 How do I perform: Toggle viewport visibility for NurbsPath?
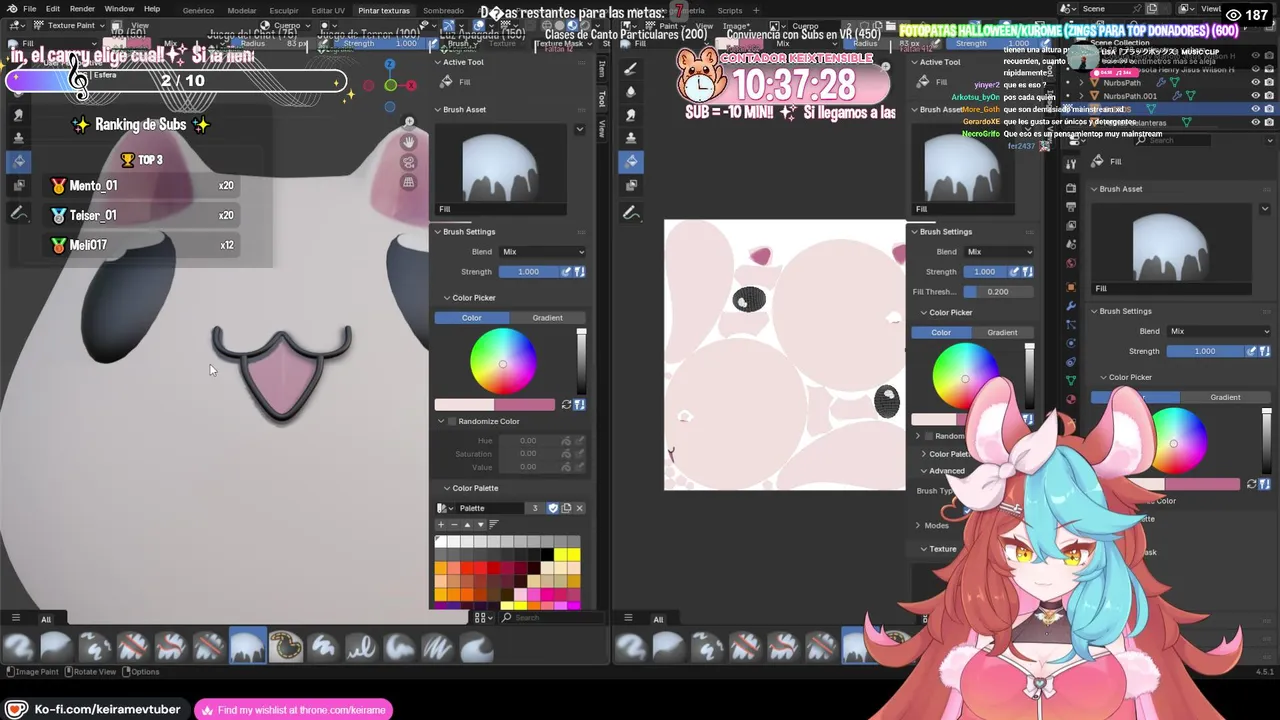click(1255, 83)
